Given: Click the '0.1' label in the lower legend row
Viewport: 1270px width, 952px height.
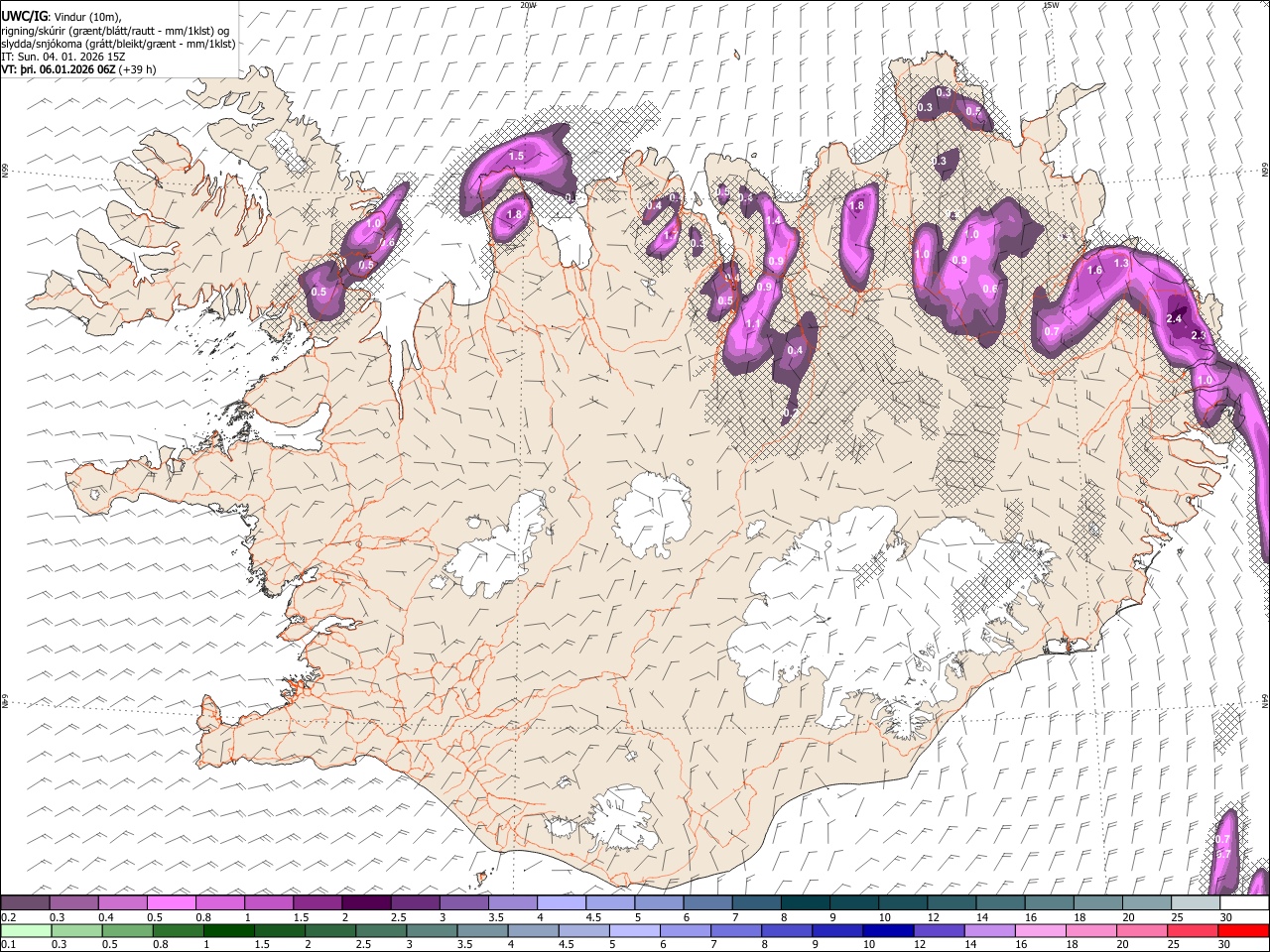Looking at the screenshot, I should [x=9, y=945].
